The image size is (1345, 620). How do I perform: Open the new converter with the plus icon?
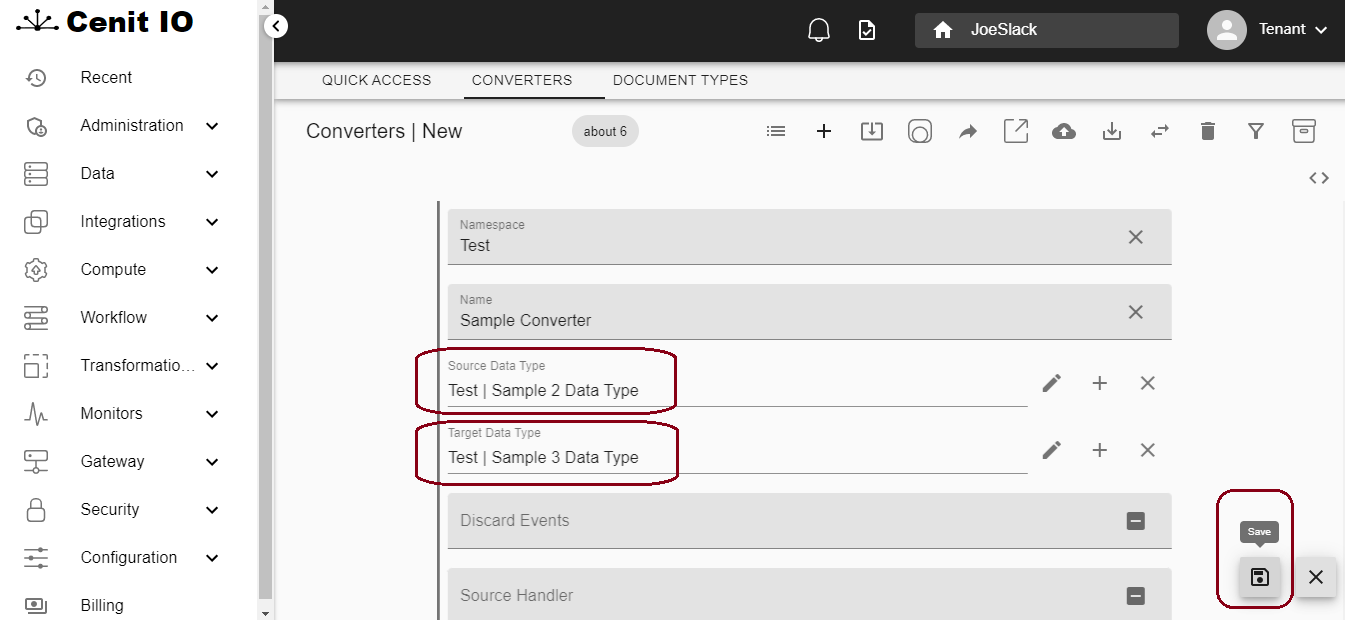click(823, 131)
